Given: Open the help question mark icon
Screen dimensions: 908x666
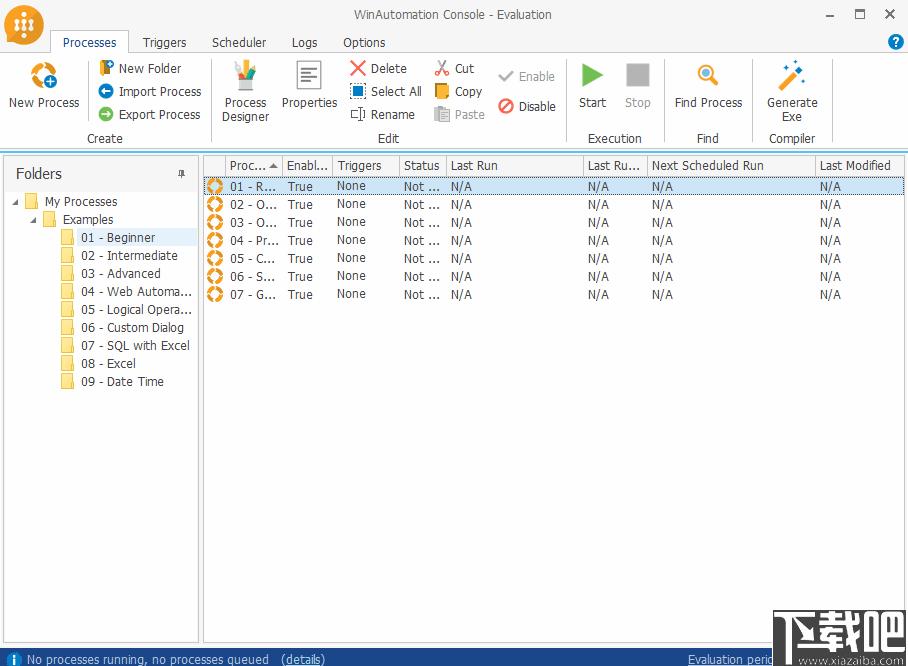Looking at the screenshot, I should click(x=895, y=42).
